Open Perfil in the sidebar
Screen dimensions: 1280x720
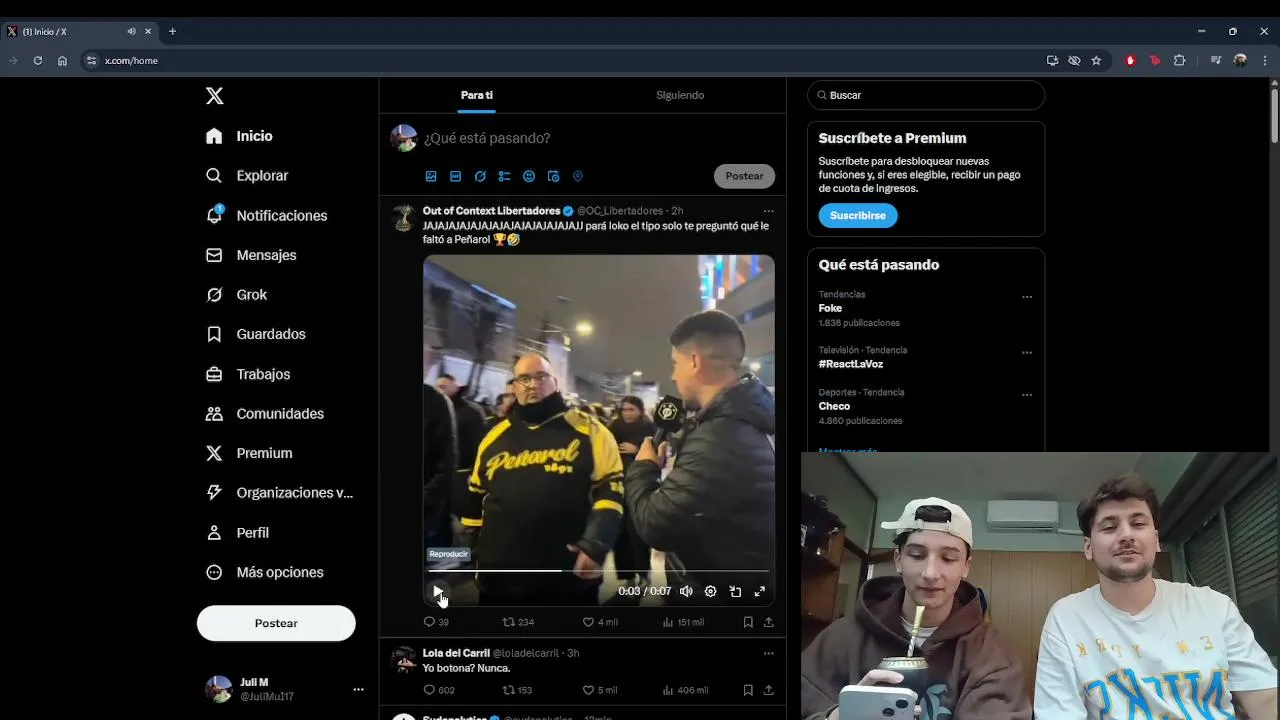point(237,533)
